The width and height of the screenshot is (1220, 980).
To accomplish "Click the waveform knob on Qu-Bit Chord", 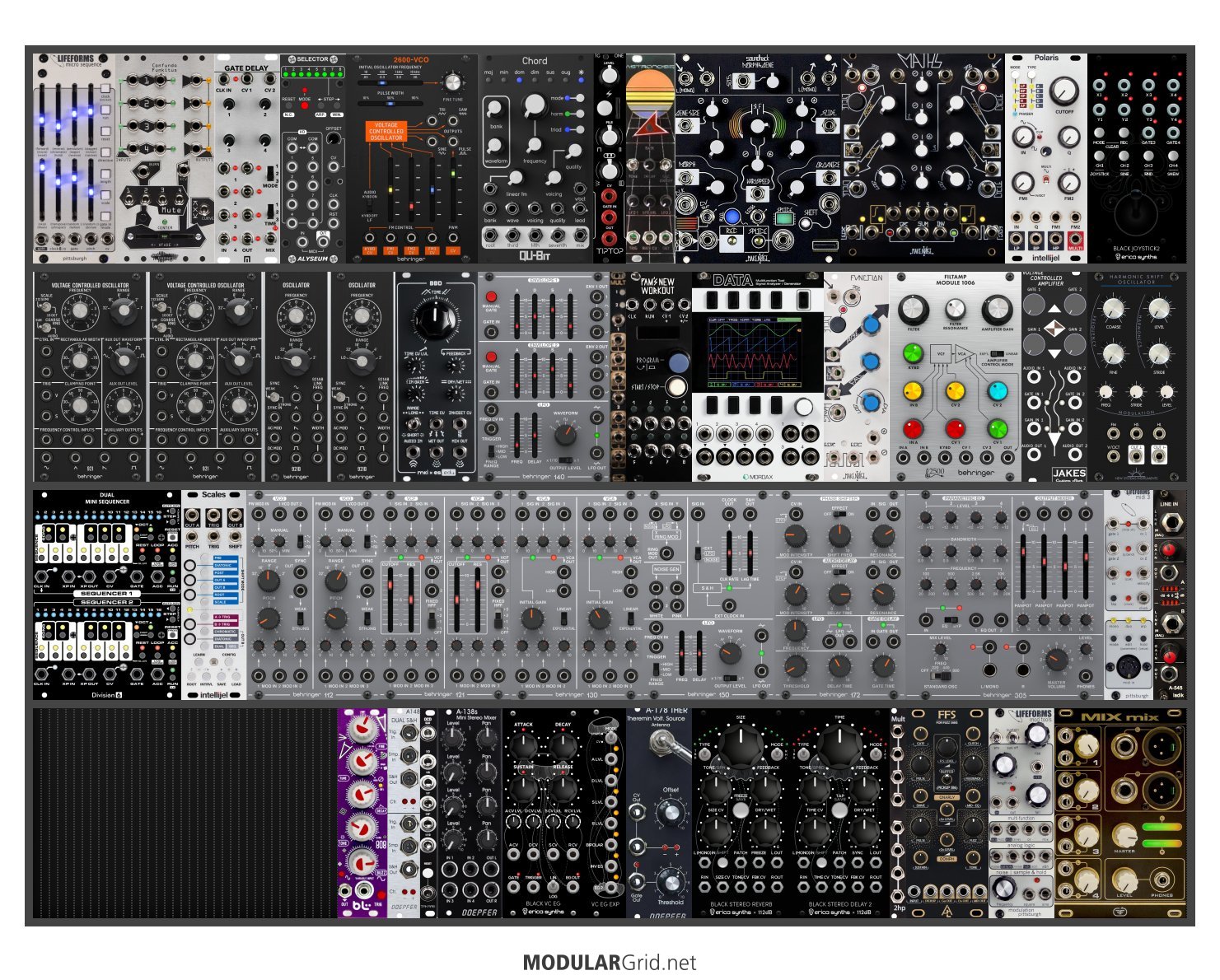I will tap(494, 146).
